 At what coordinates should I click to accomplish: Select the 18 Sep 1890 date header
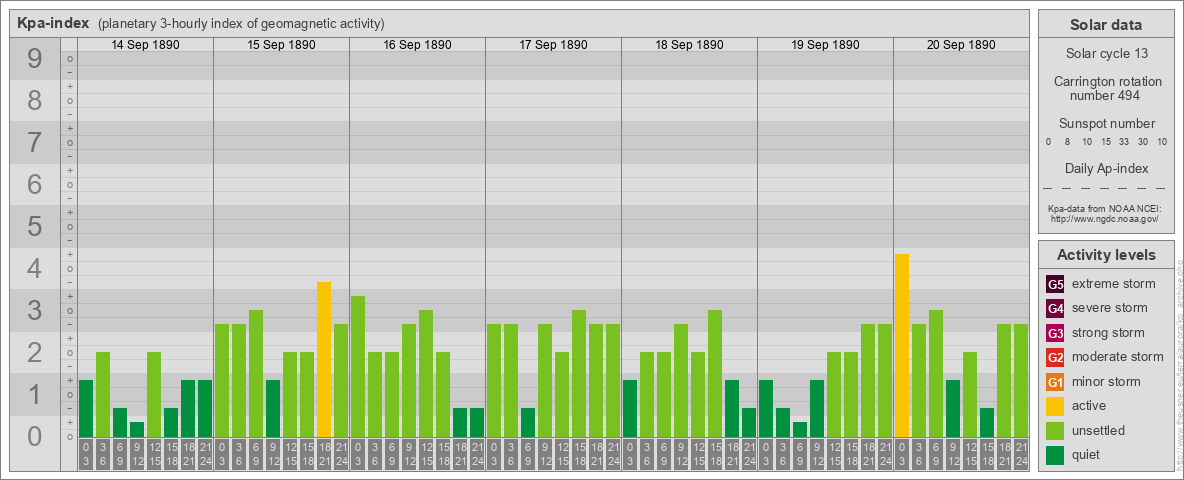coord(689,45)
